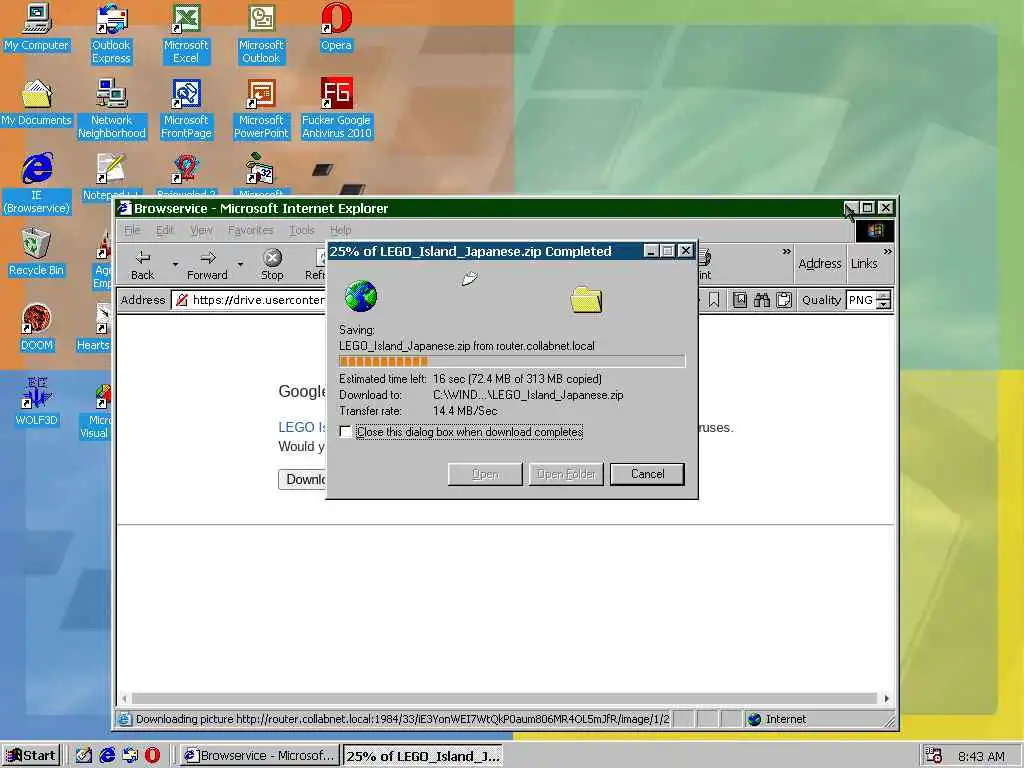Click the first quick launch icon beside Start
The image size is (1024, 768).
pos(84,755)
